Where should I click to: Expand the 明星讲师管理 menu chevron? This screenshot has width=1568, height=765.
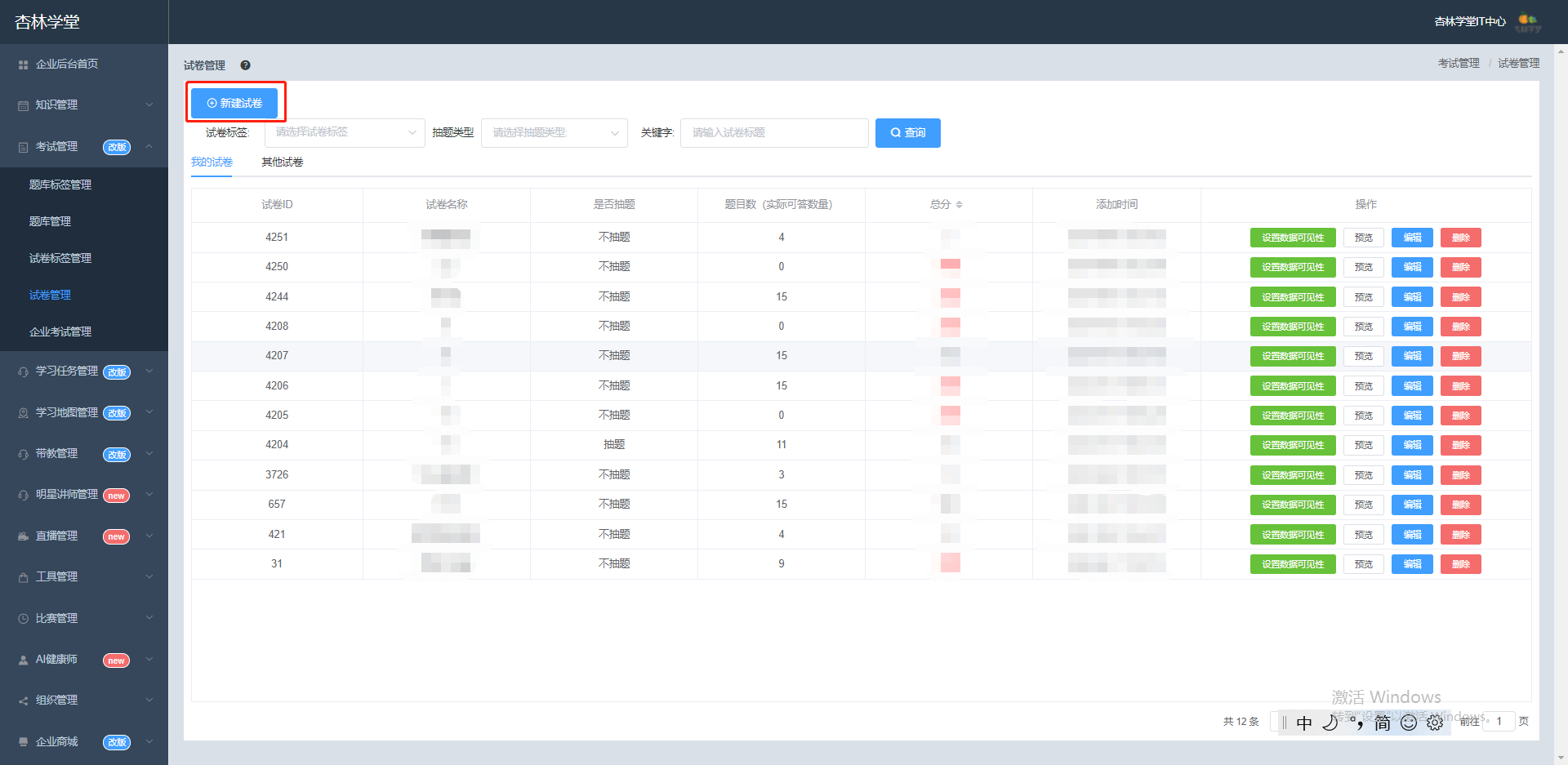(x=149, y=494)
